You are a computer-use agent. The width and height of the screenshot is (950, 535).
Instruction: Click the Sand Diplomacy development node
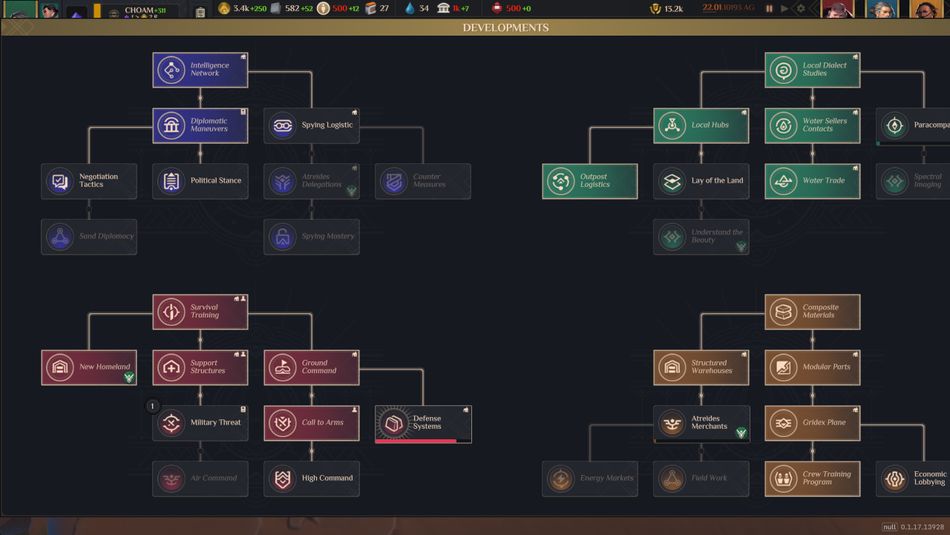click(x=89, y=236)
